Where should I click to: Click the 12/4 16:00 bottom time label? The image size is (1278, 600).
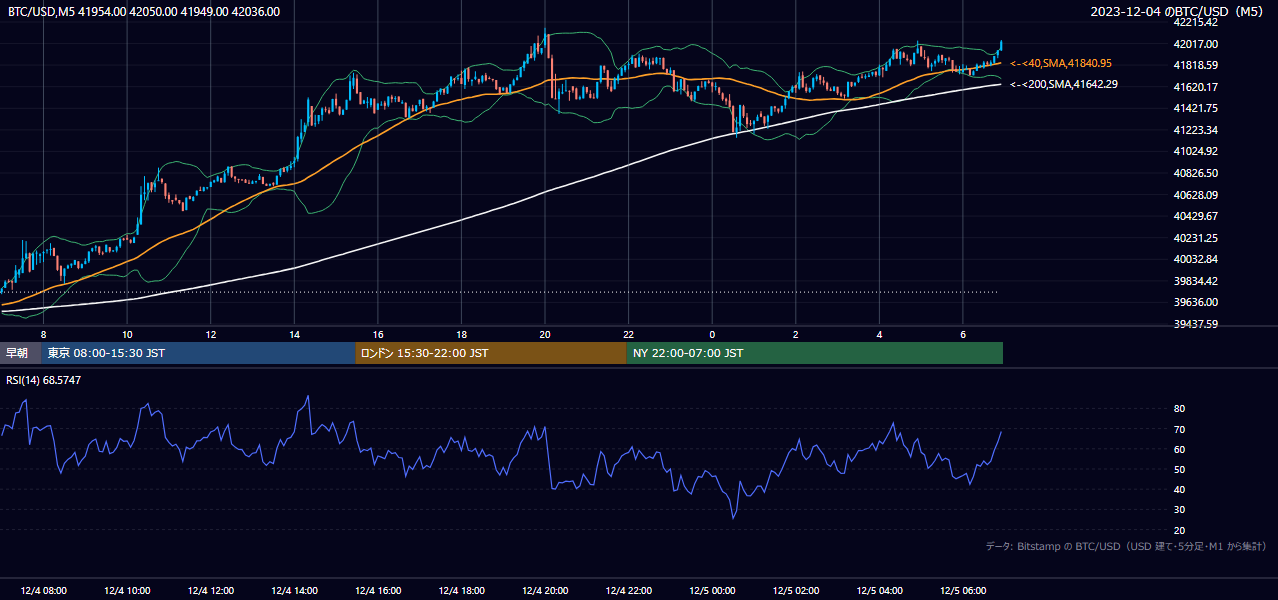pos(378,591)
